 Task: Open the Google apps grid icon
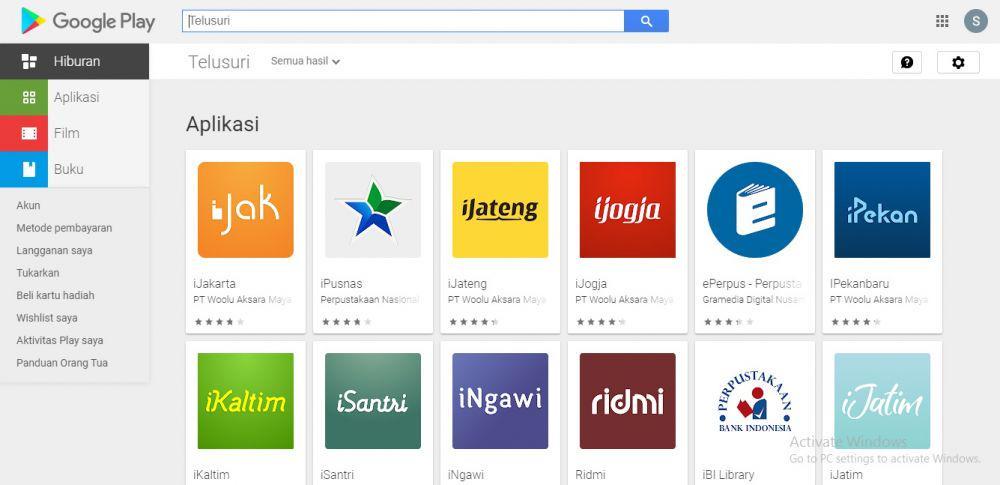coord(942,21)
